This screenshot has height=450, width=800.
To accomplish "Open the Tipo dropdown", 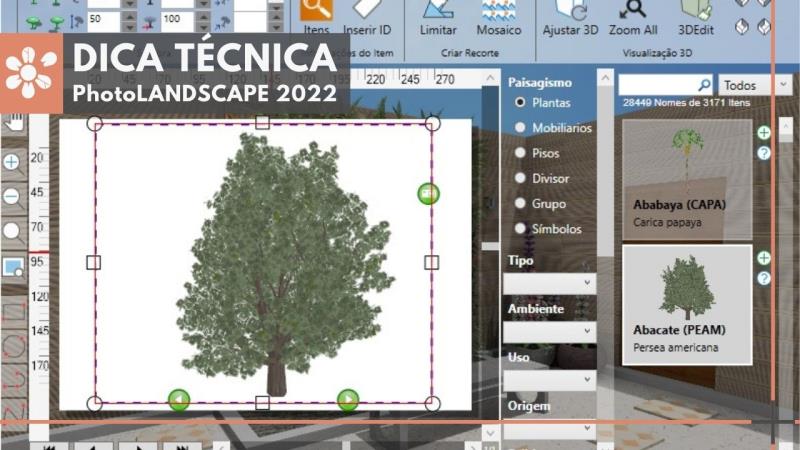I will coord(549,284).
